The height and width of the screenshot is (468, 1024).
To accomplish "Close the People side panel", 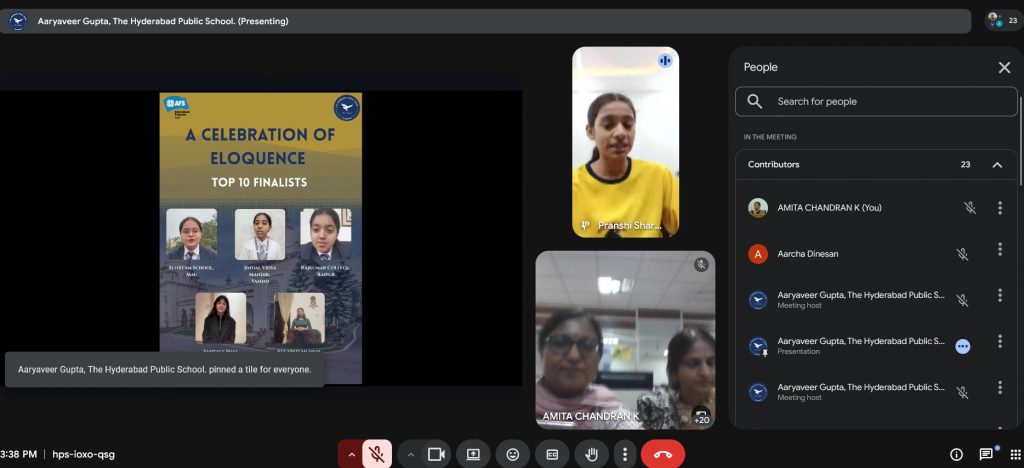I will [1004, 67].
